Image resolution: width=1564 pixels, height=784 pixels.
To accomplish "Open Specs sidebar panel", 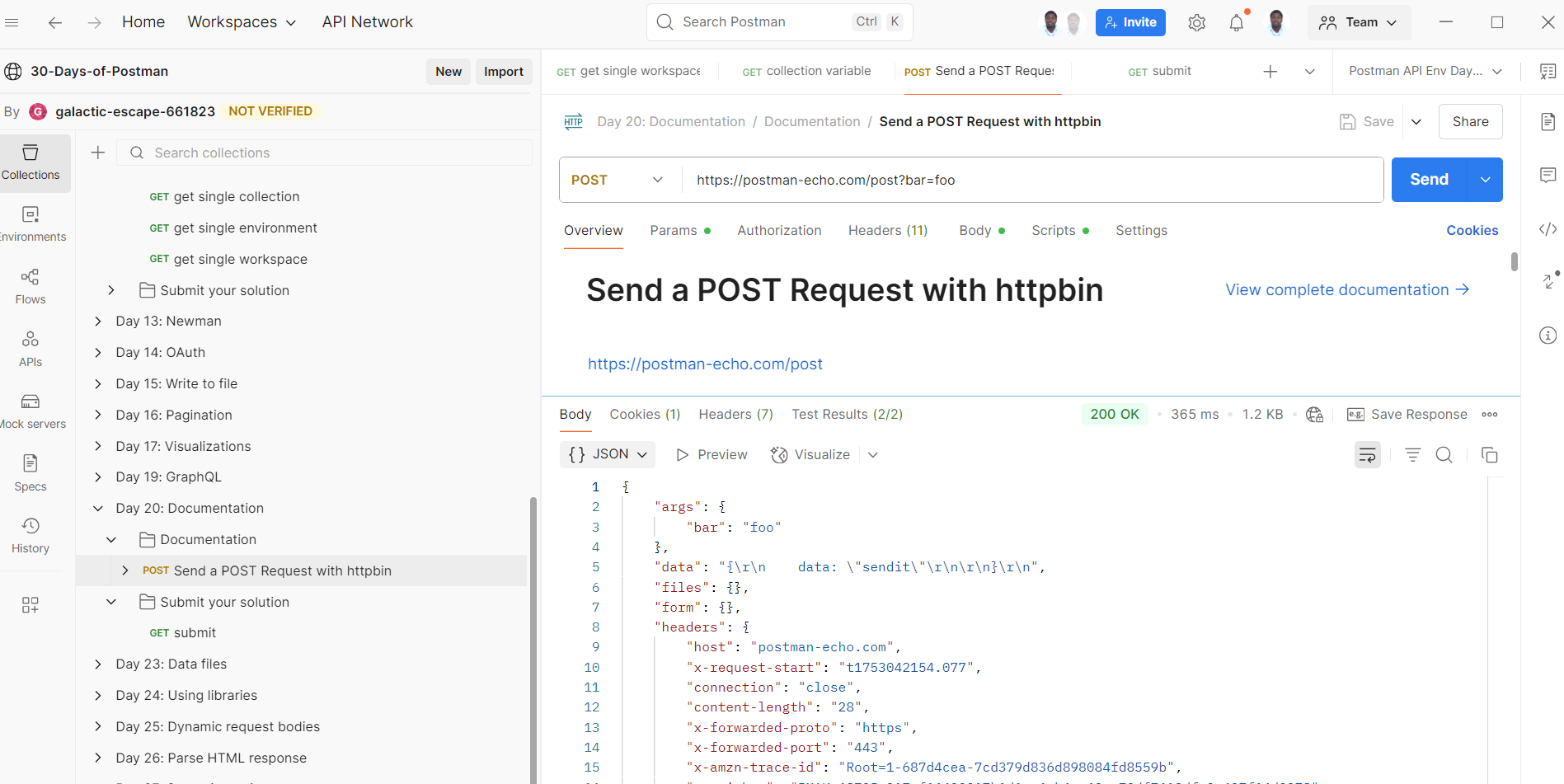I will [x=31, y=474].
